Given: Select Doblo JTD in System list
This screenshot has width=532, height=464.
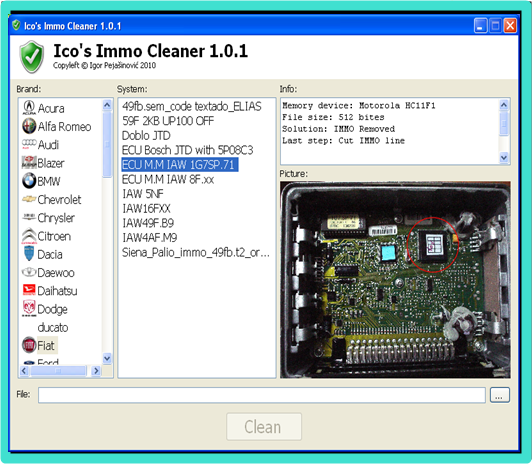Looking at the screenshot, I should click(146, 136).
